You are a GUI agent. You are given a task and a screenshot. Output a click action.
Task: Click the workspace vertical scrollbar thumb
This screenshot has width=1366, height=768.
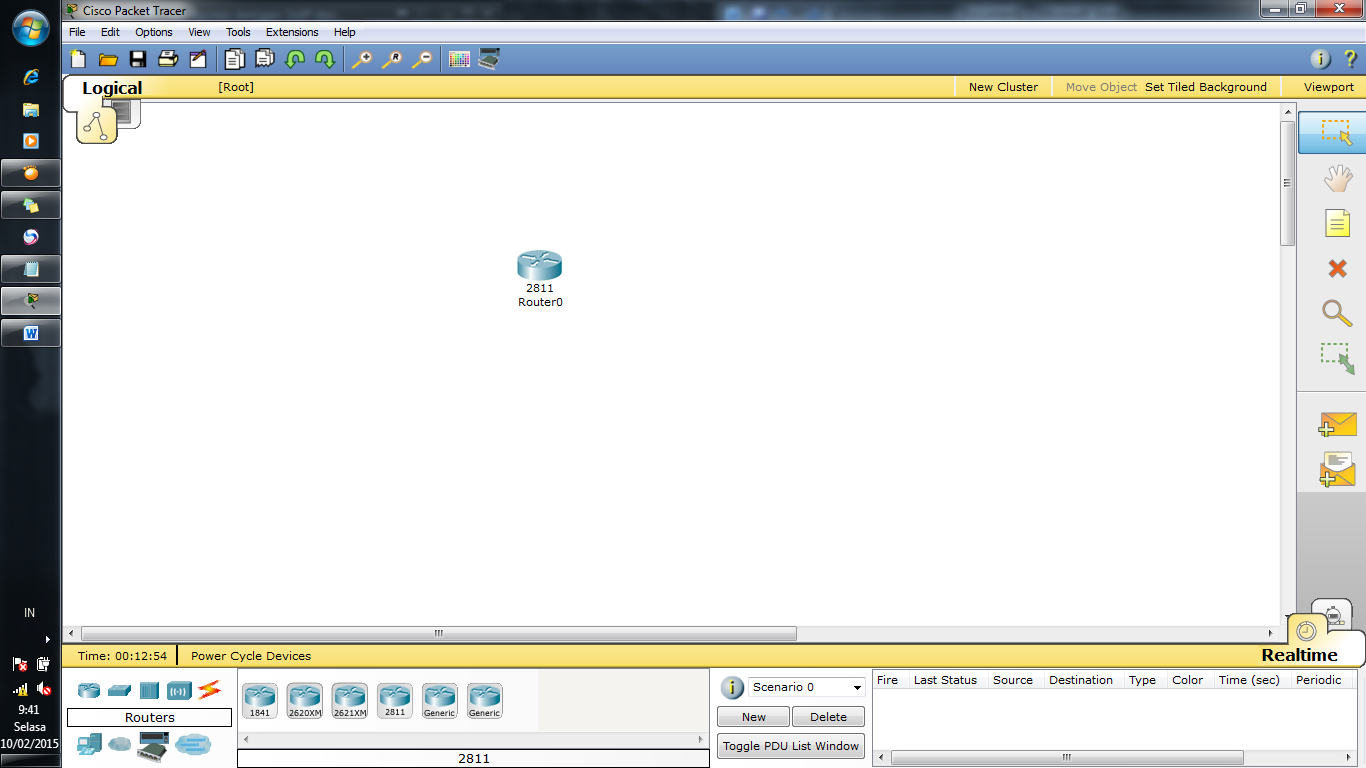point(1288,184)
